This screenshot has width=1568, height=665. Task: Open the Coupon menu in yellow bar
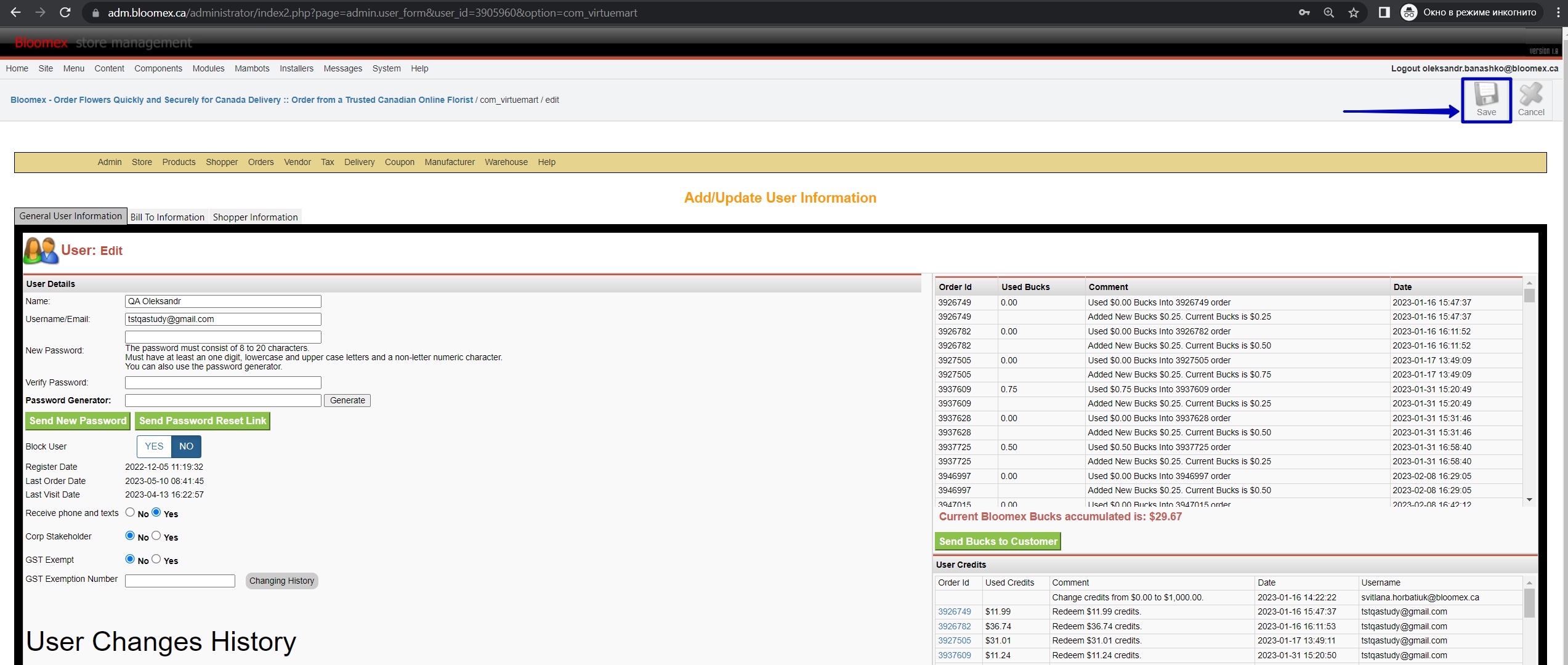(x=400, y=162)
